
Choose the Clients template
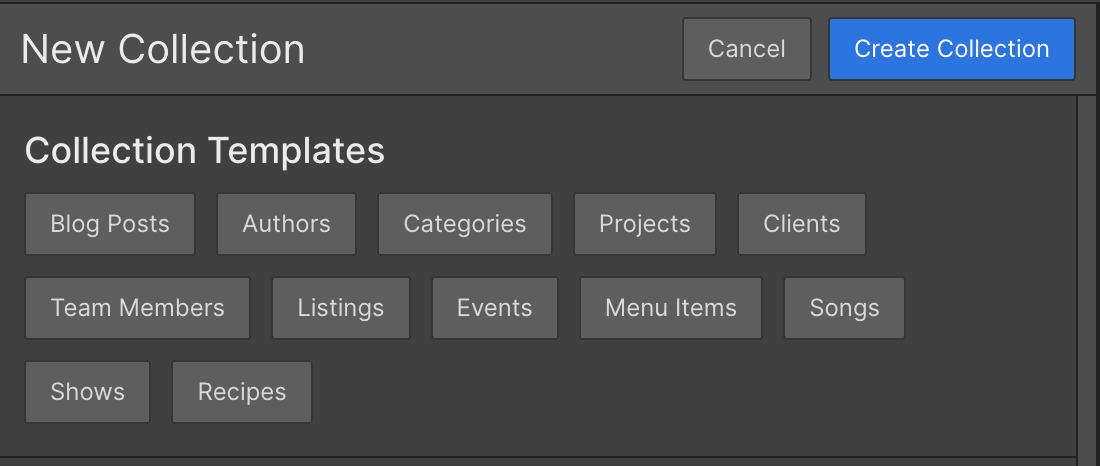tap(802, 224)
